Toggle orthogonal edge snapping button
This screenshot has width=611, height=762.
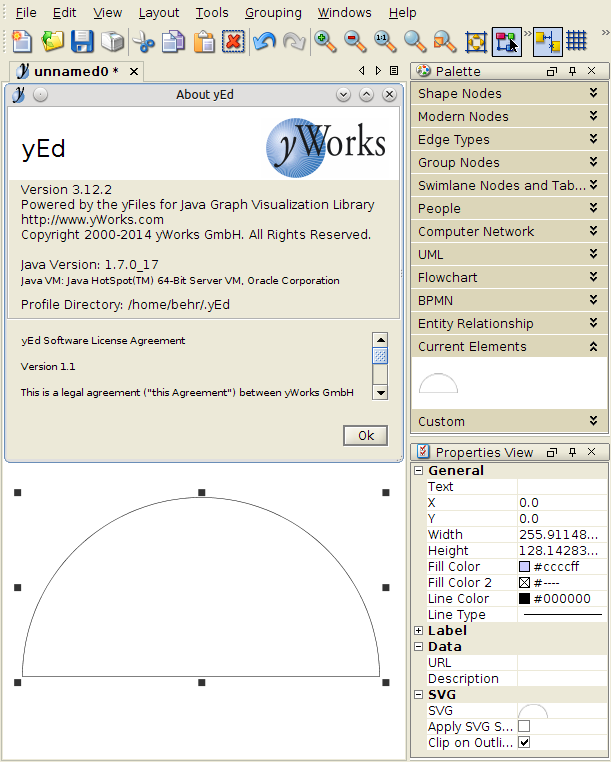548,41
